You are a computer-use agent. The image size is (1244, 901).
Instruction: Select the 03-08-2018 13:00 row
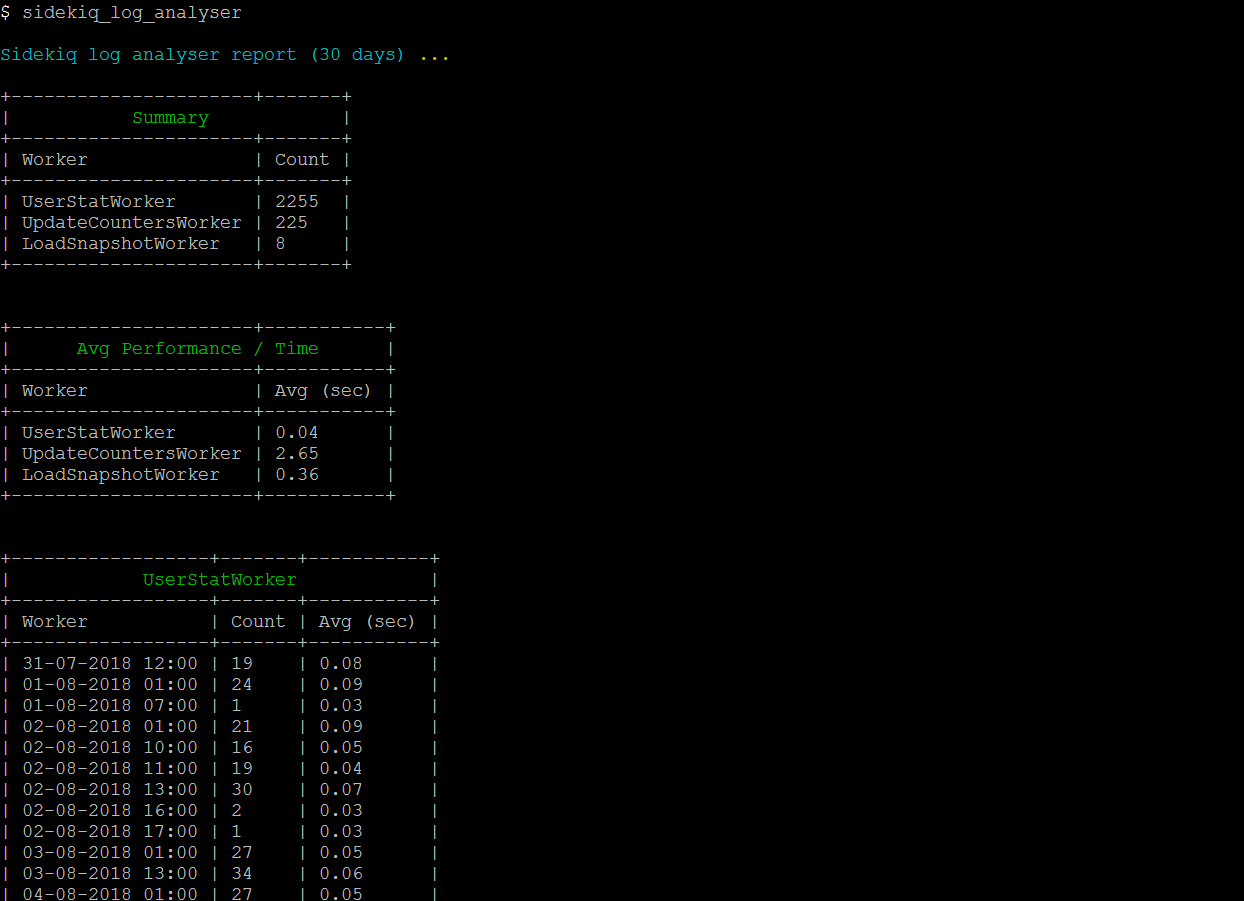click(x=220, y=874)
